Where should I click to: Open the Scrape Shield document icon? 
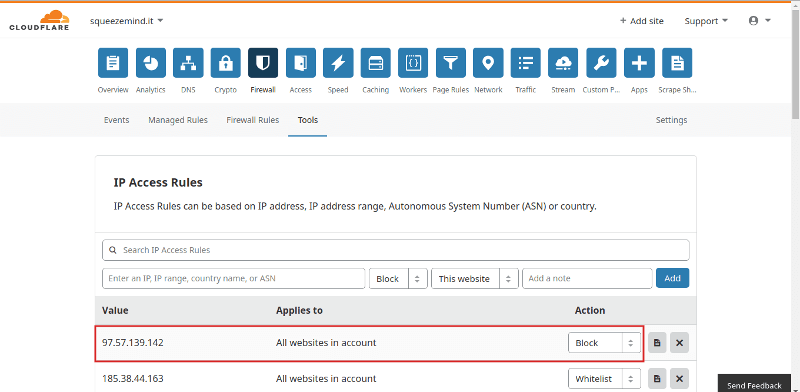point(677,63)
